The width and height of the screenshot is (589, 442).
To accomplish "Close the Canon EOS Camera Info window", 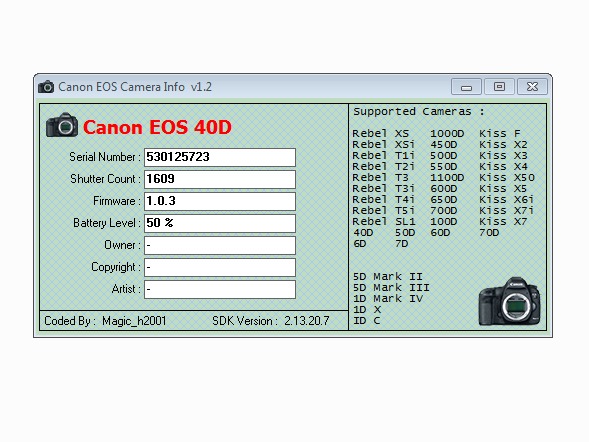I will [x=532, y=87].
